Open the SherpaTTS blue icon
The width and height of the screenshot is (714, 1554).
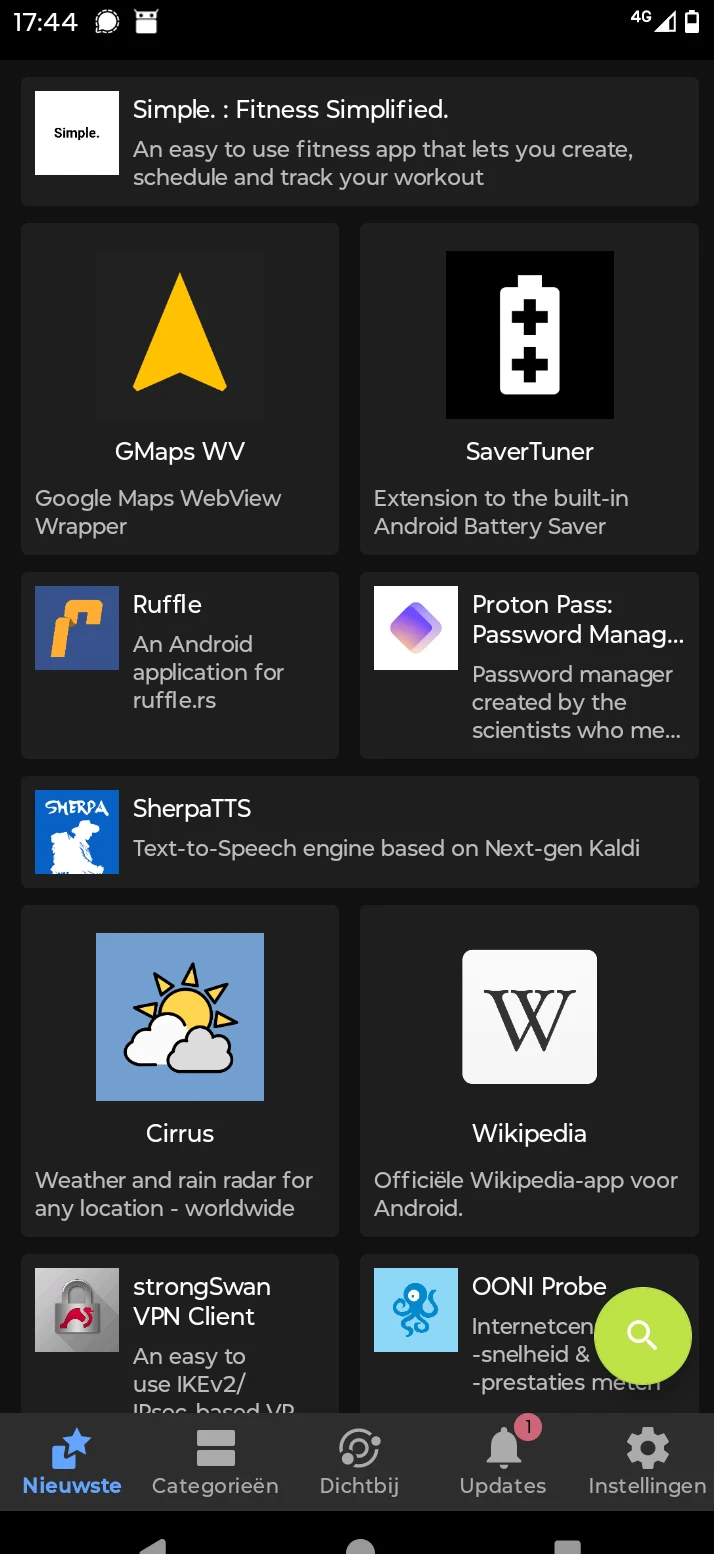click(77, 832)
